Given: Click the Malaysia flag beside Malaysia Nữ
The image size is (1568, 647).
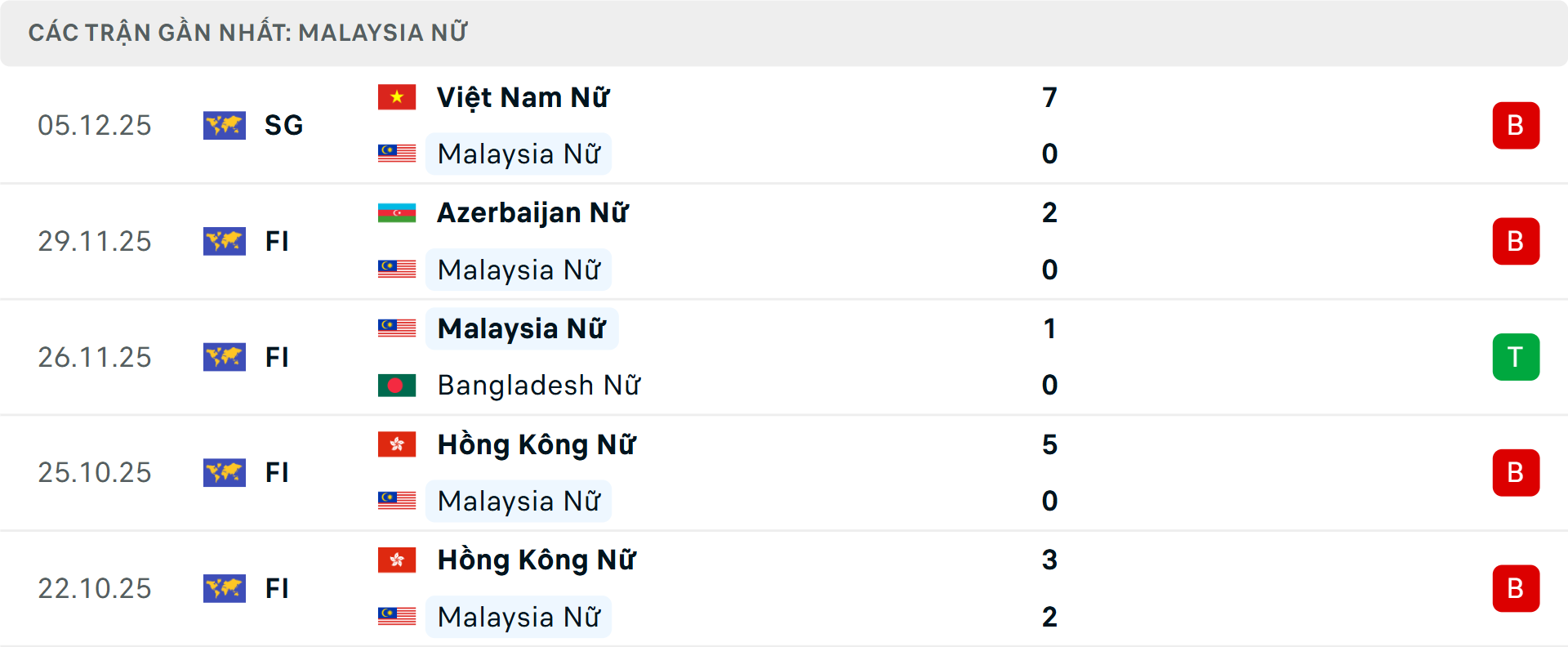Looking at the screenshot, I should click(397, 154).
